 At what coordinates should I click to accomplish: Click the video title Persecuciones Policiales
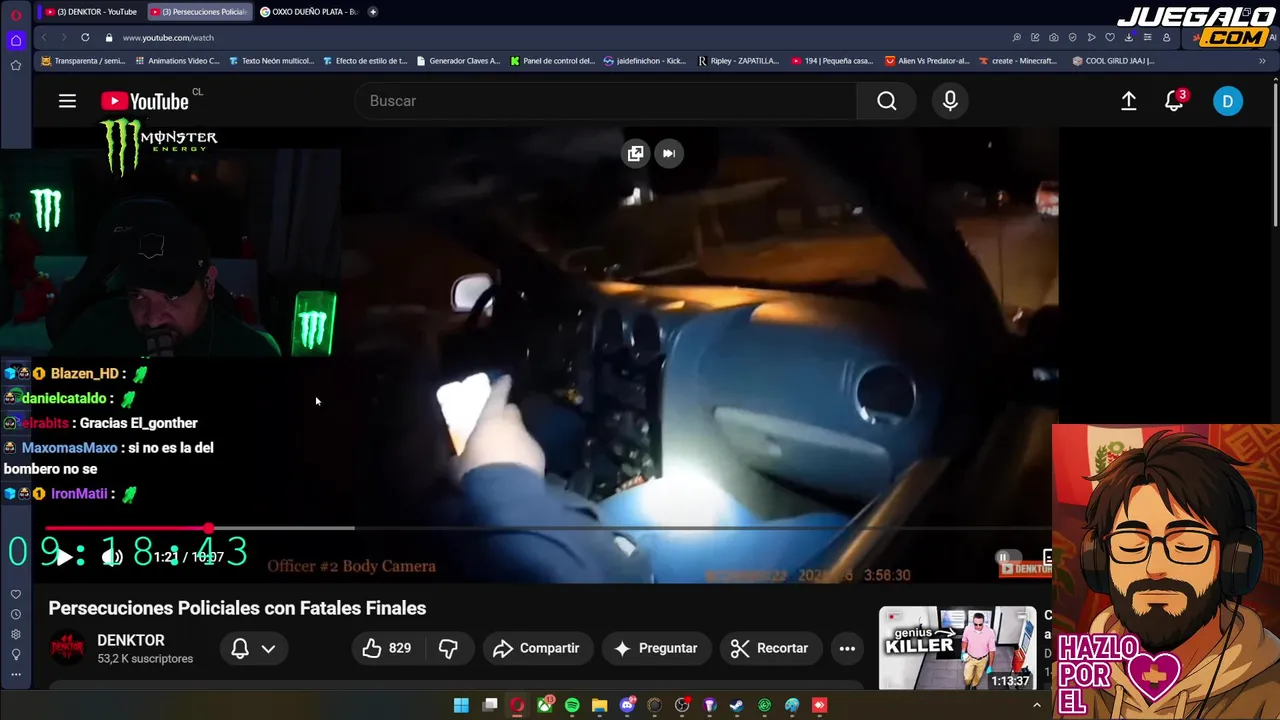coord(237,608)
